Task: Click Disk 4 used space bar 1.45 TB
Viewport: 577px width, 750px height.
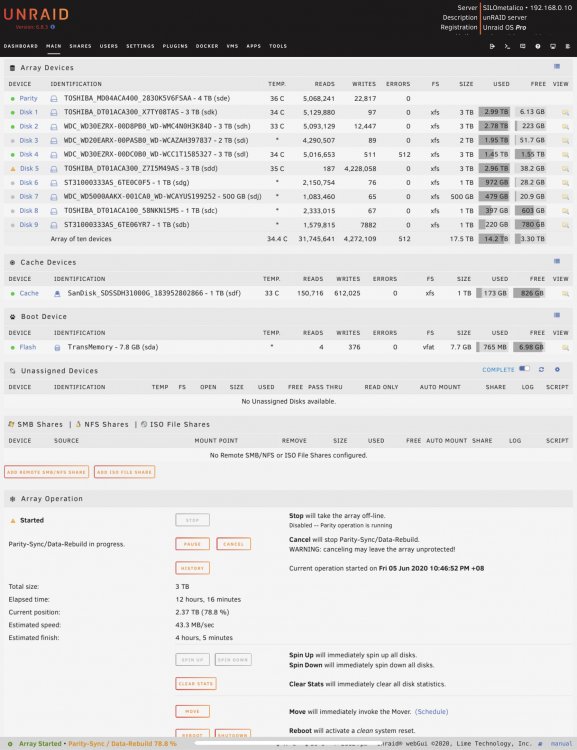Action: pos(494,154)
